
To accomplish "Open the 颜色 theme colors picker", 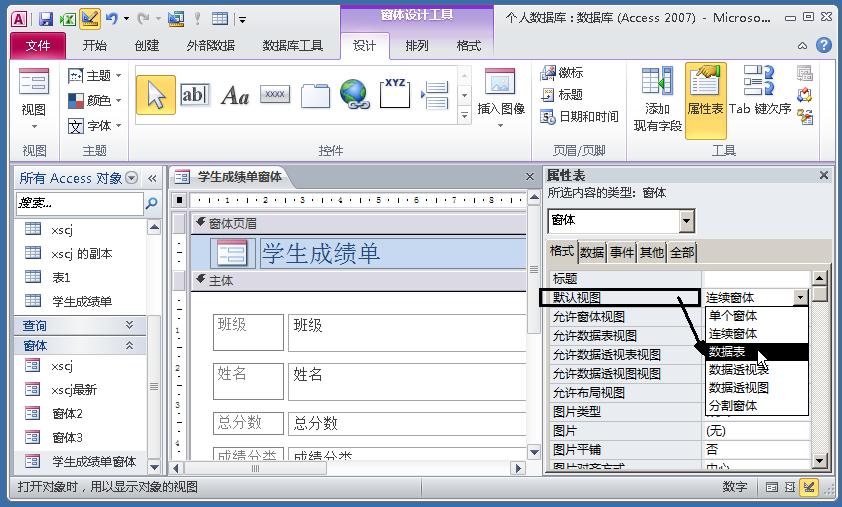I will point(96,101).
